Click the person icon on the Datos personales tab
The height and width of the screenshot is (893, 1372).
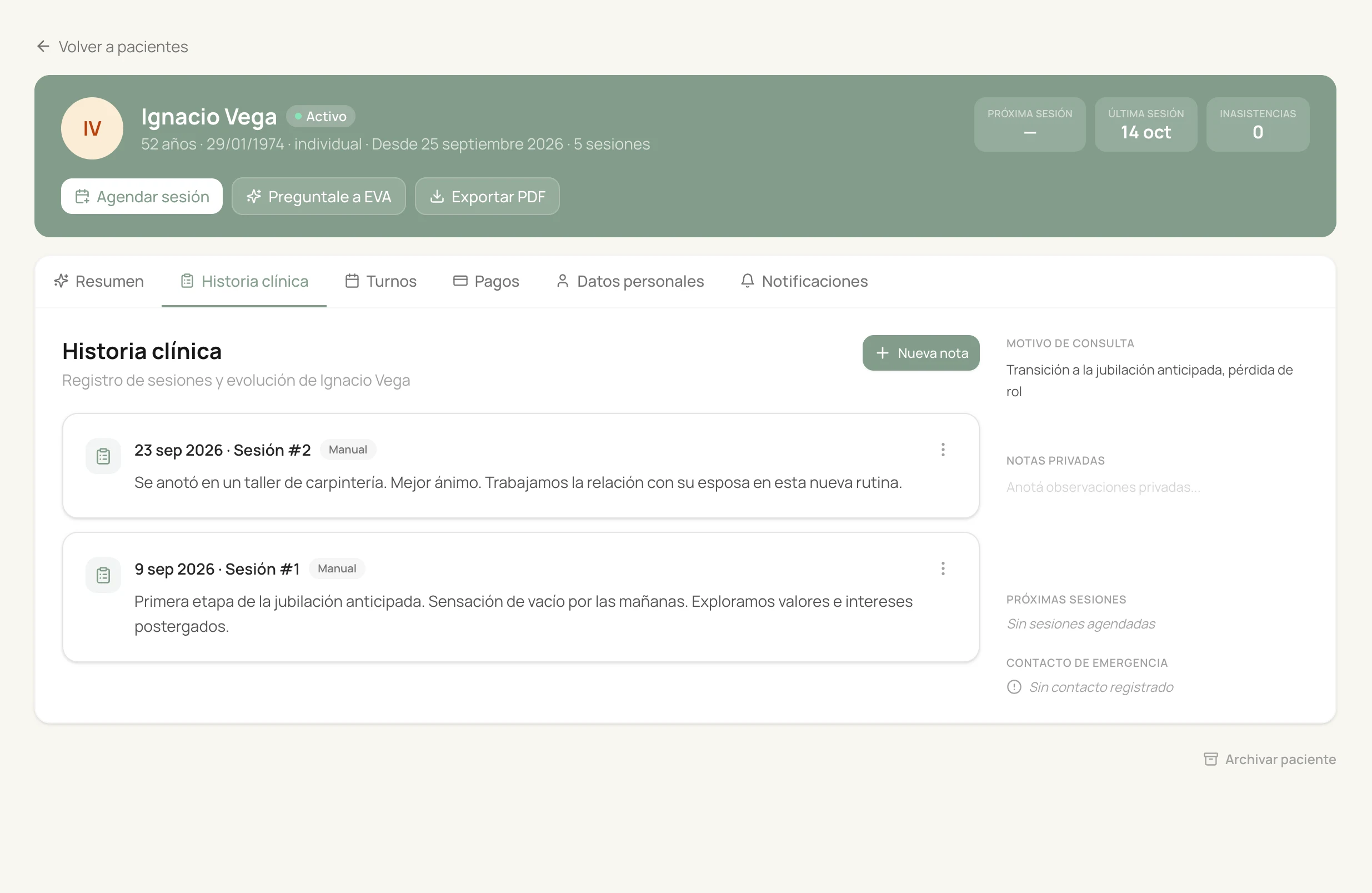pyautogui.click(x=563, y=281)
